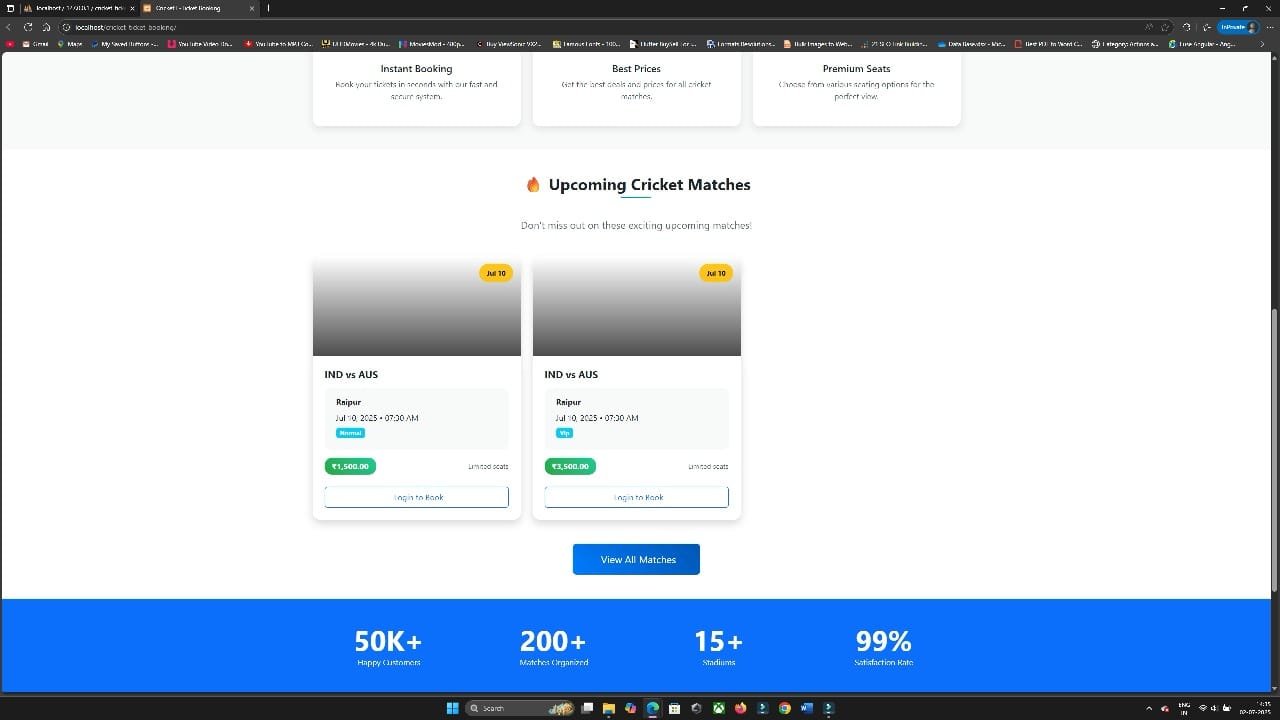Screen dimensions: 1280x720
Task: Open File Explorer from the taskbar
Action: click(x=608, y=708)
